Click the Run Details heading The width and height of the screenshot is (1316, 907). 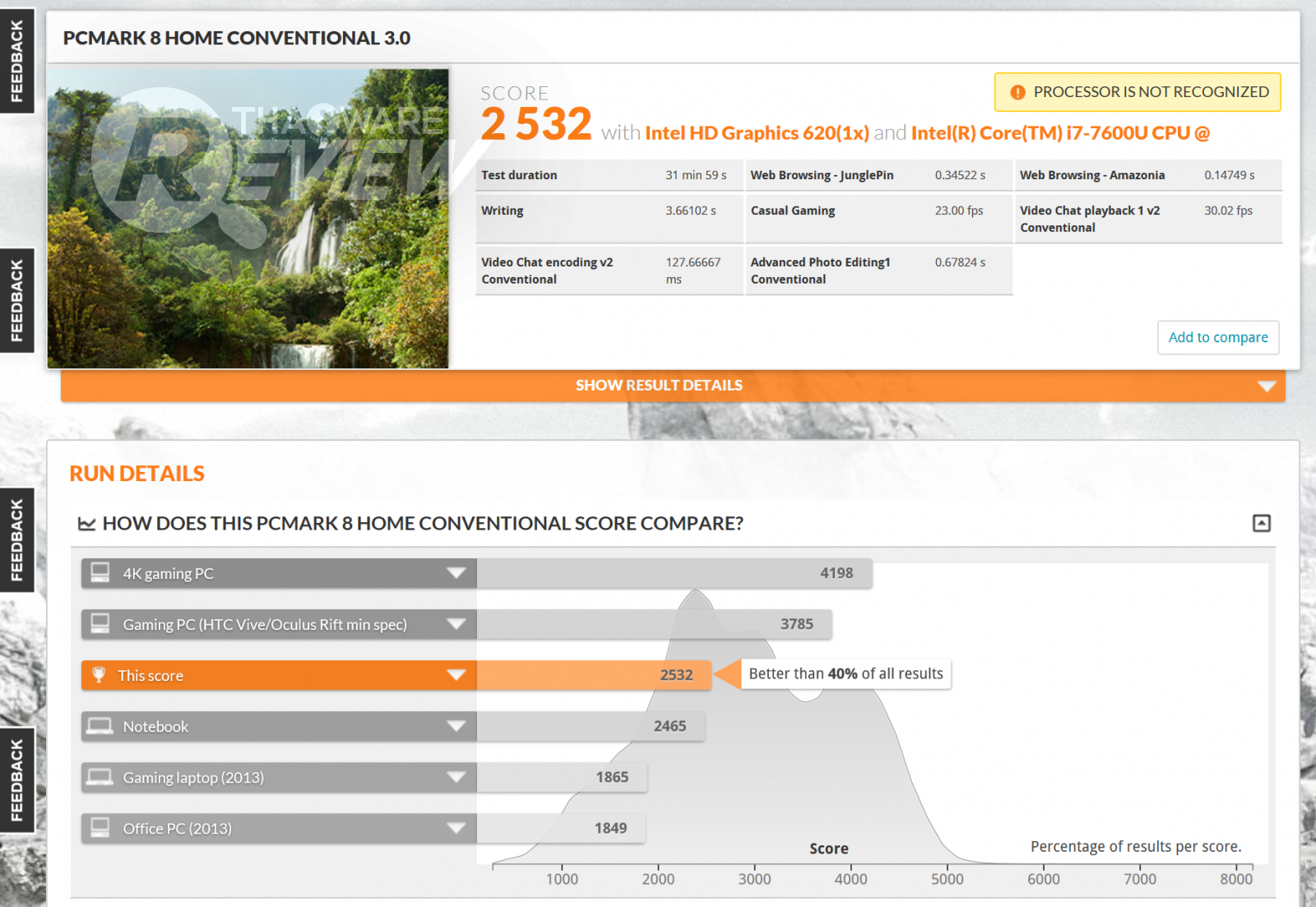(137, 474)
